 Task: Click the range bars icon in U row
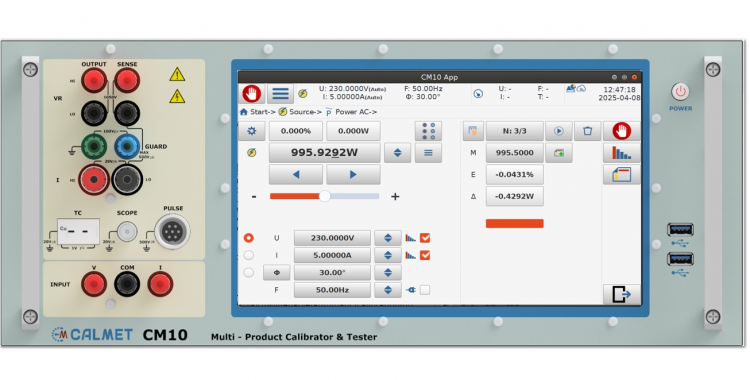pyautogui.click(x=410, y=238)
